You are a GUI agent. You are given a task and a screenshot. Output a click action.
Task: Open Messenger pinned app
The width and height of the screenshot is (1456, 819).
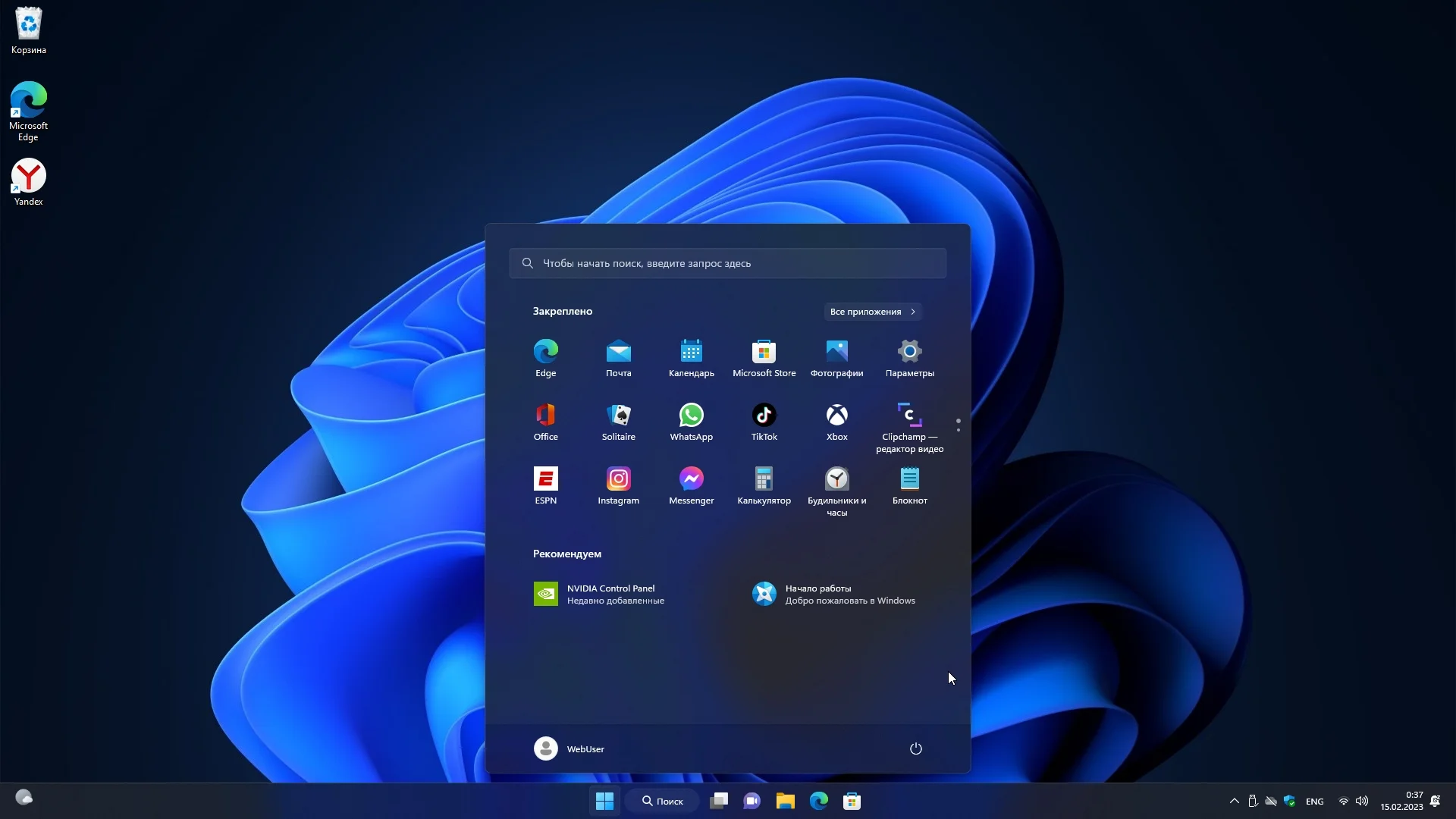[x=691, y=485]
